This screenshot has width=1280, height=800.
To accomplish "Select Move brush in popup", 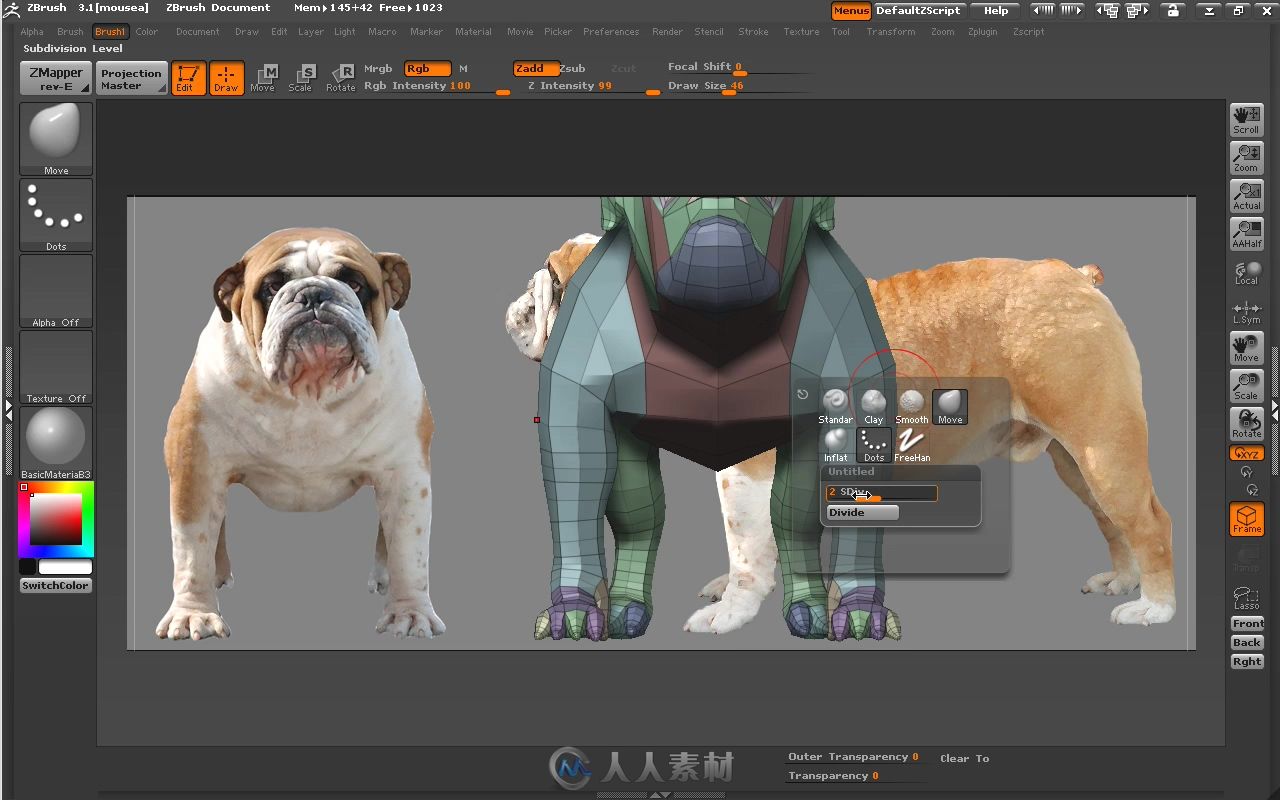I will tap(950, 407).
